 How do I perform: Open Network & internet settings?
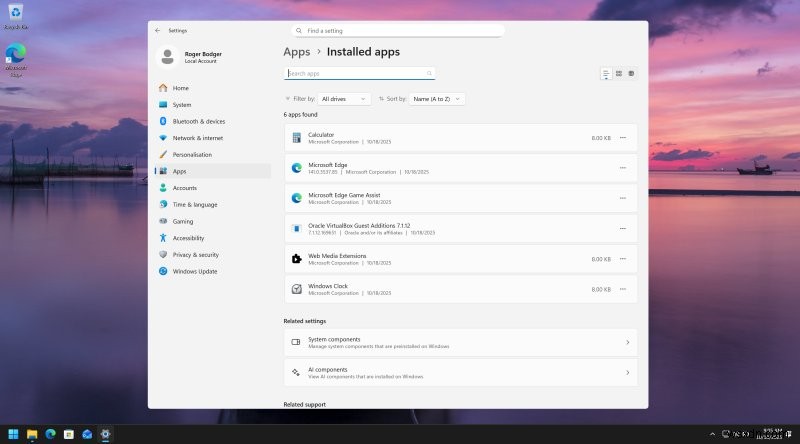[x=213, y=138]
